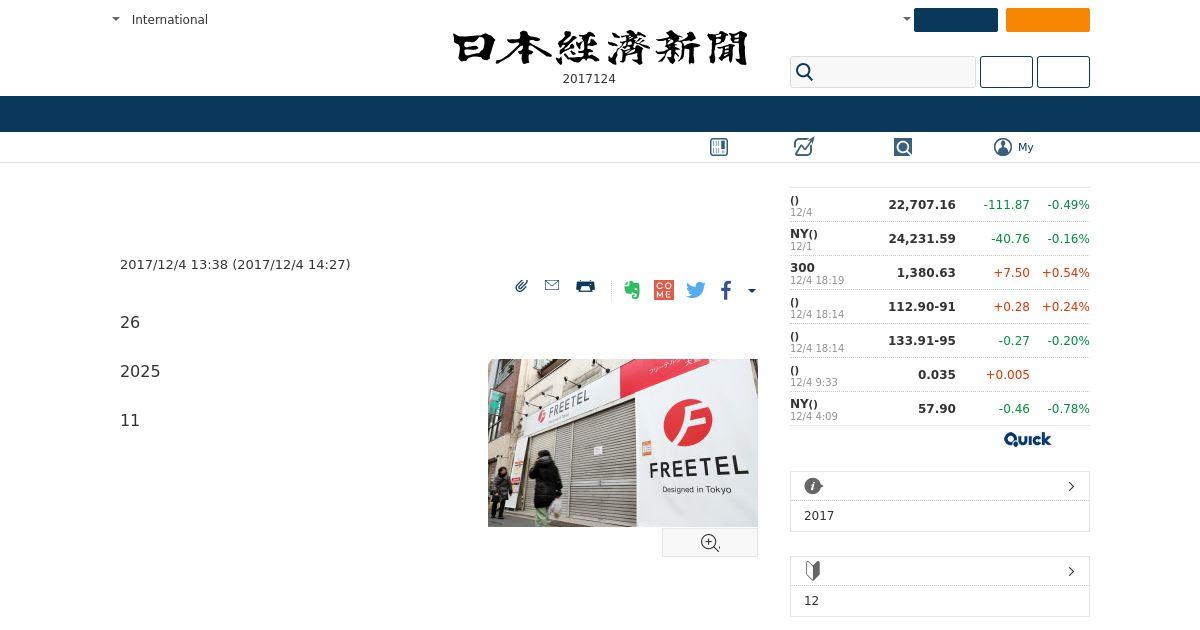The image size is (1200, 630).
Task: Click the red COME share icon
Action: coord(663,290)
